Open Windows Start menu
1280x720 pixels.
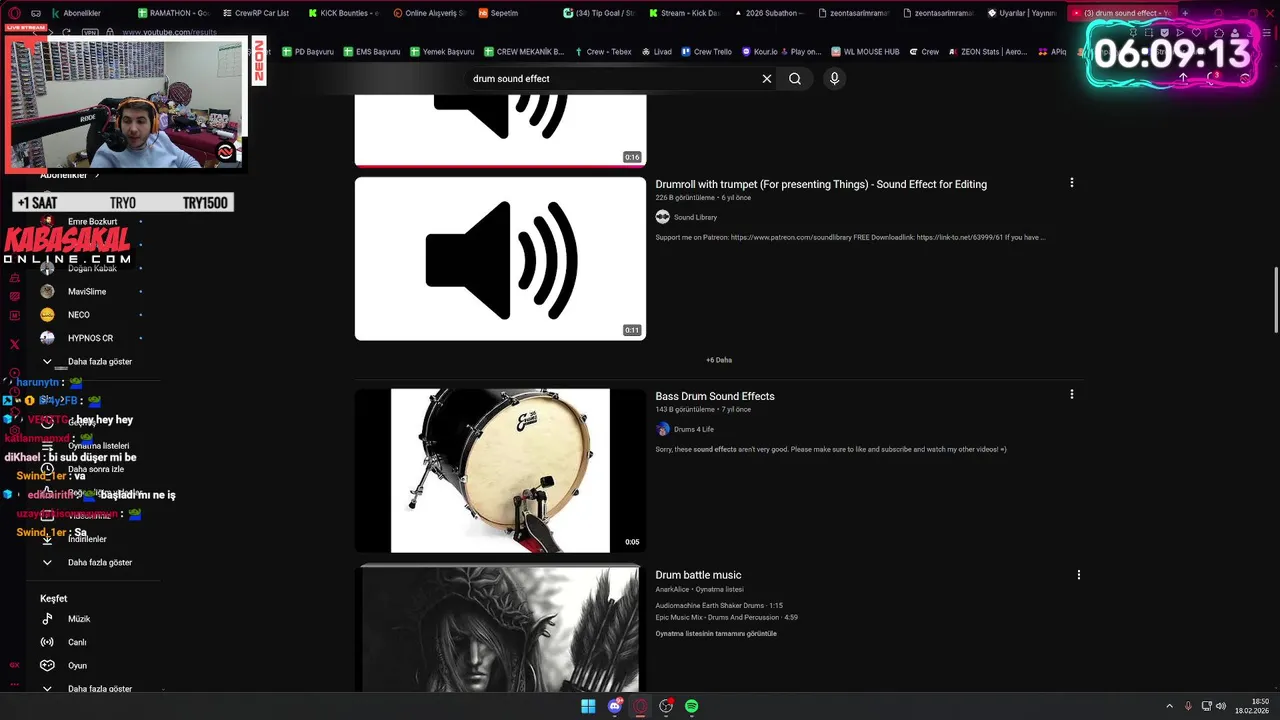588,707
